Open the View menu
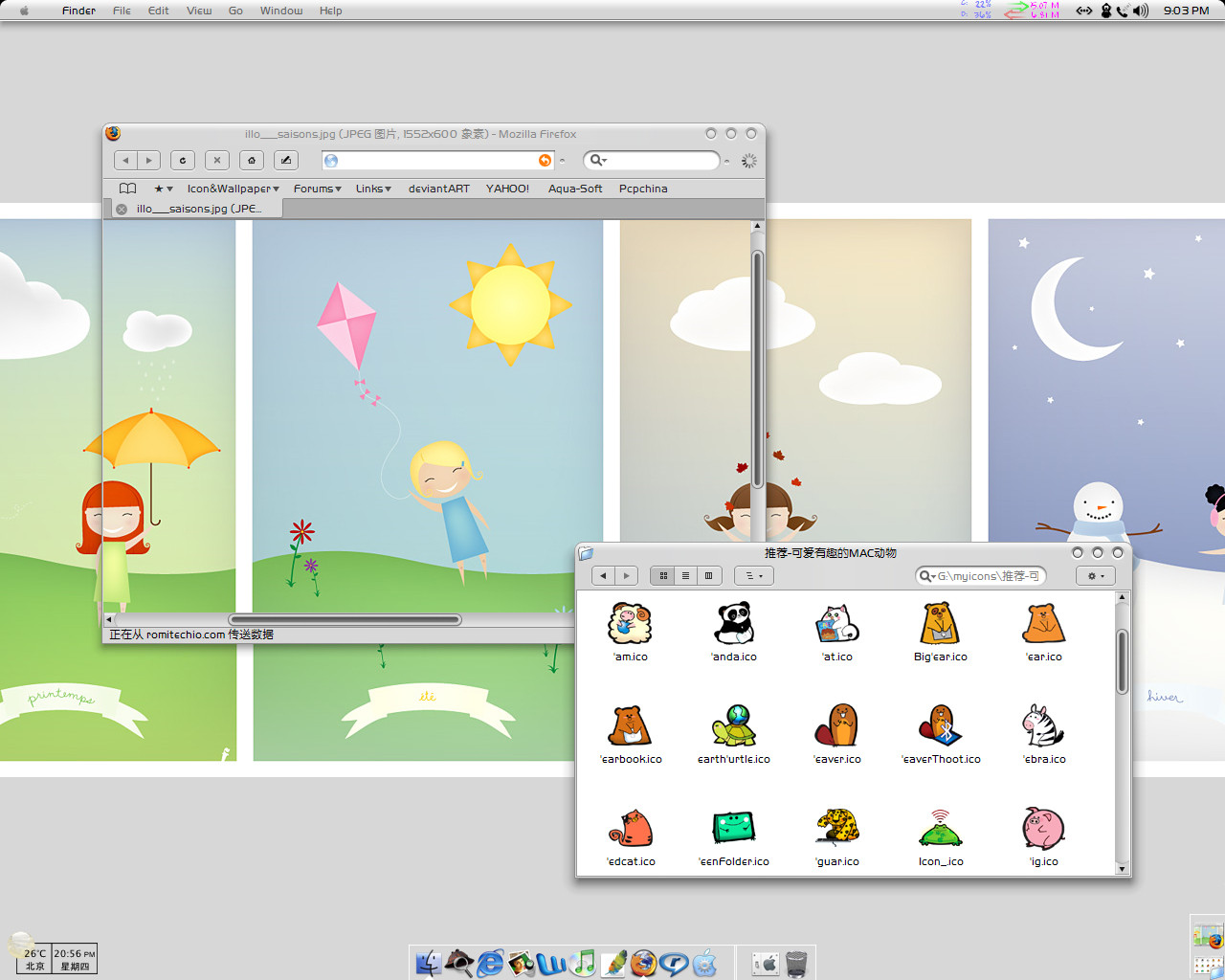 coord(199,11)
